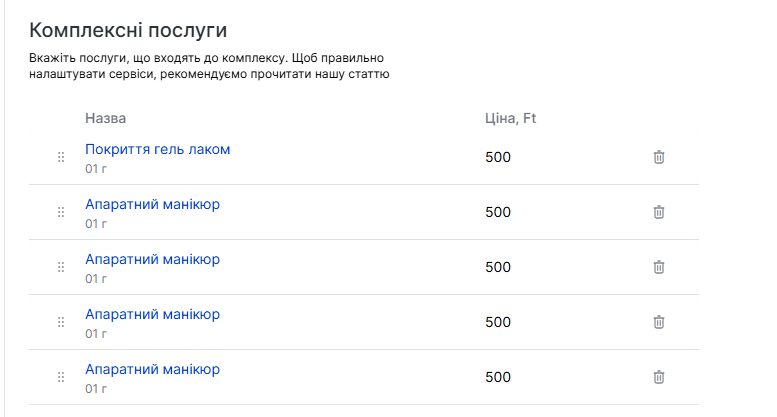Click drag handle of the fourth service row
Screen dimensions: 777x417
[61, 322]
